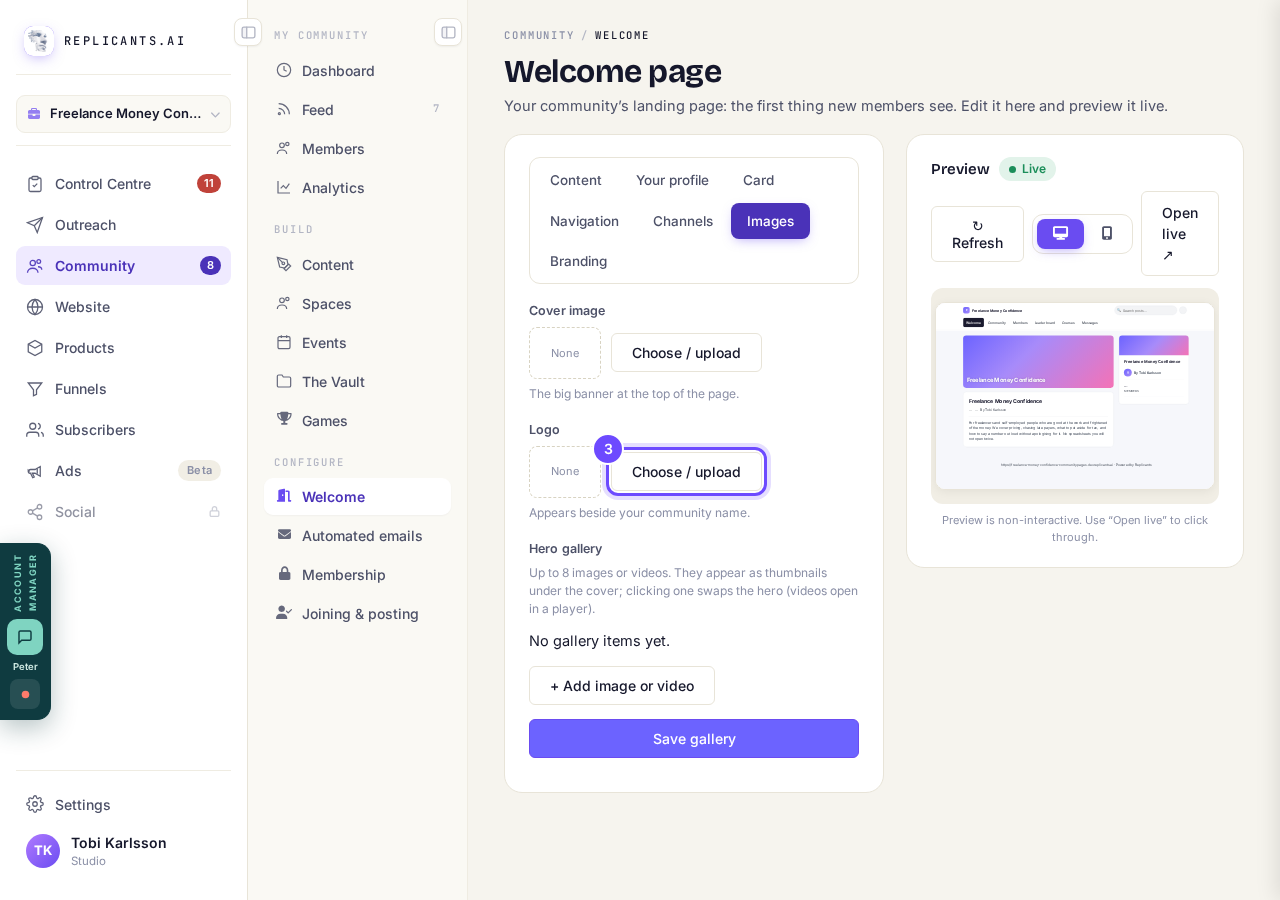Expand the Freelance Money workspace dropdown
The height and width of the screenshot is (900, 1280).
[x=124, y=114]
